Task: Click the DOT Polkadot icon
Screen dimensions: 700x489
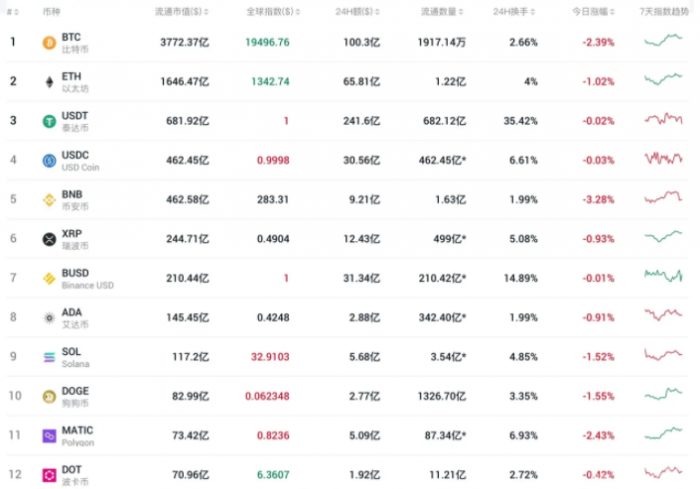Action: coord(48,475)
